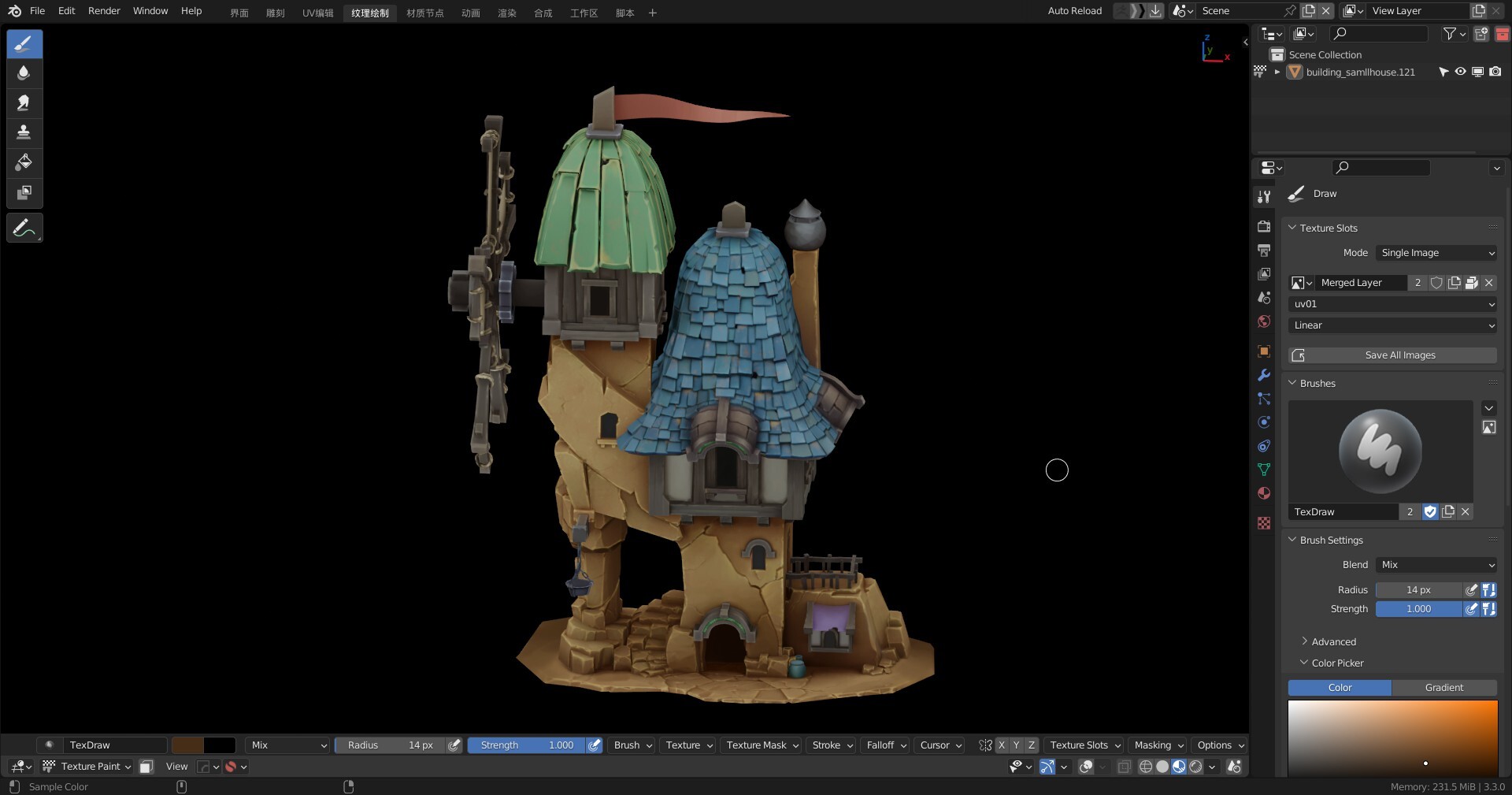1512x795 pixels.
Task: Open the Render Properties tab
Action: pos(1264,226)
